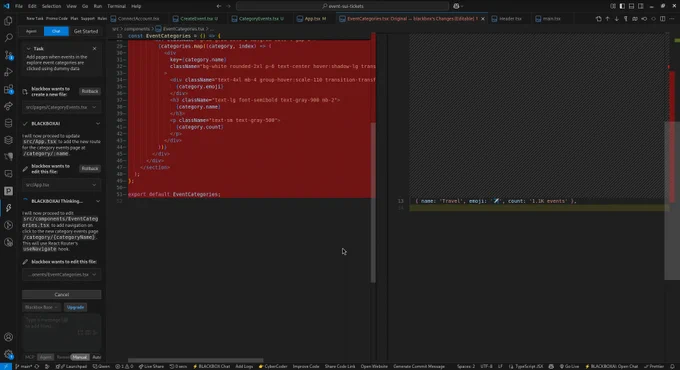Screen dimensions: 680x370
Task: Open the File menu
Action: pyautogui.click(x=19, y=6)
